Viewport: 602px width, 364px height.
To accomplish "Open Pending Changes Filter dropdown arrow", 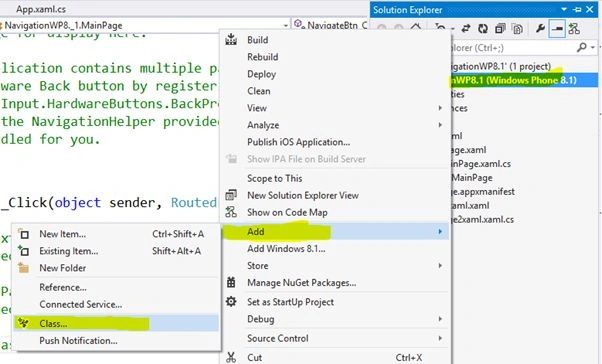I will [x=453, y=29].
